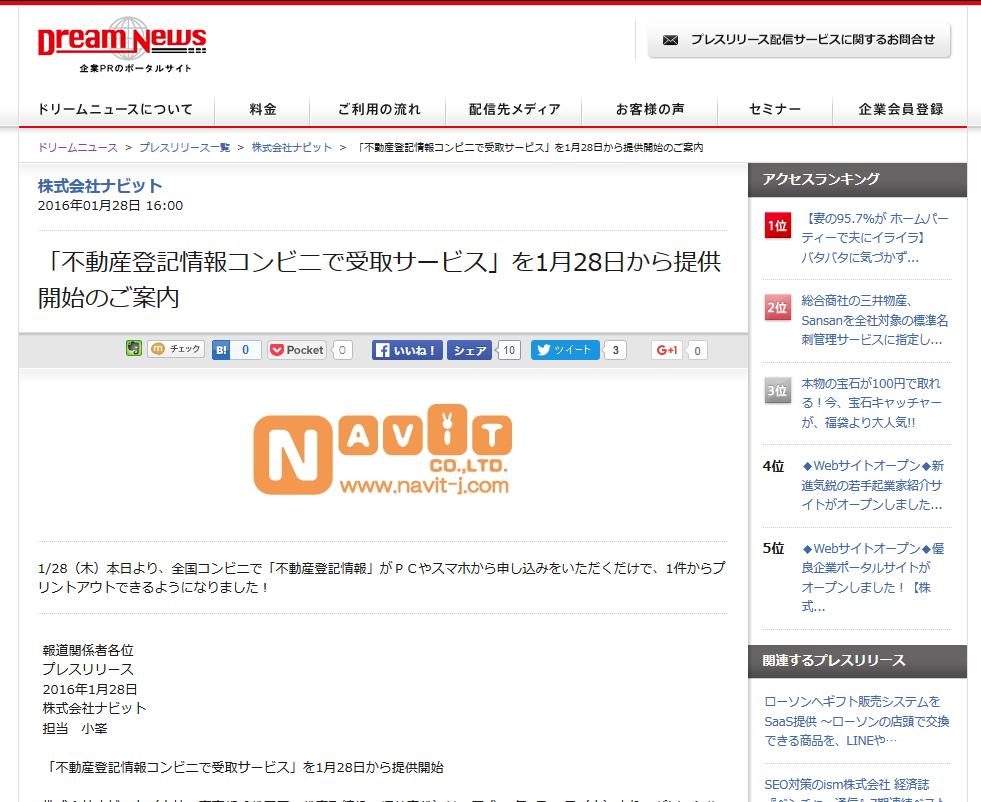
Task: Click the Facebook いいね! button
Action: point(407,350)
